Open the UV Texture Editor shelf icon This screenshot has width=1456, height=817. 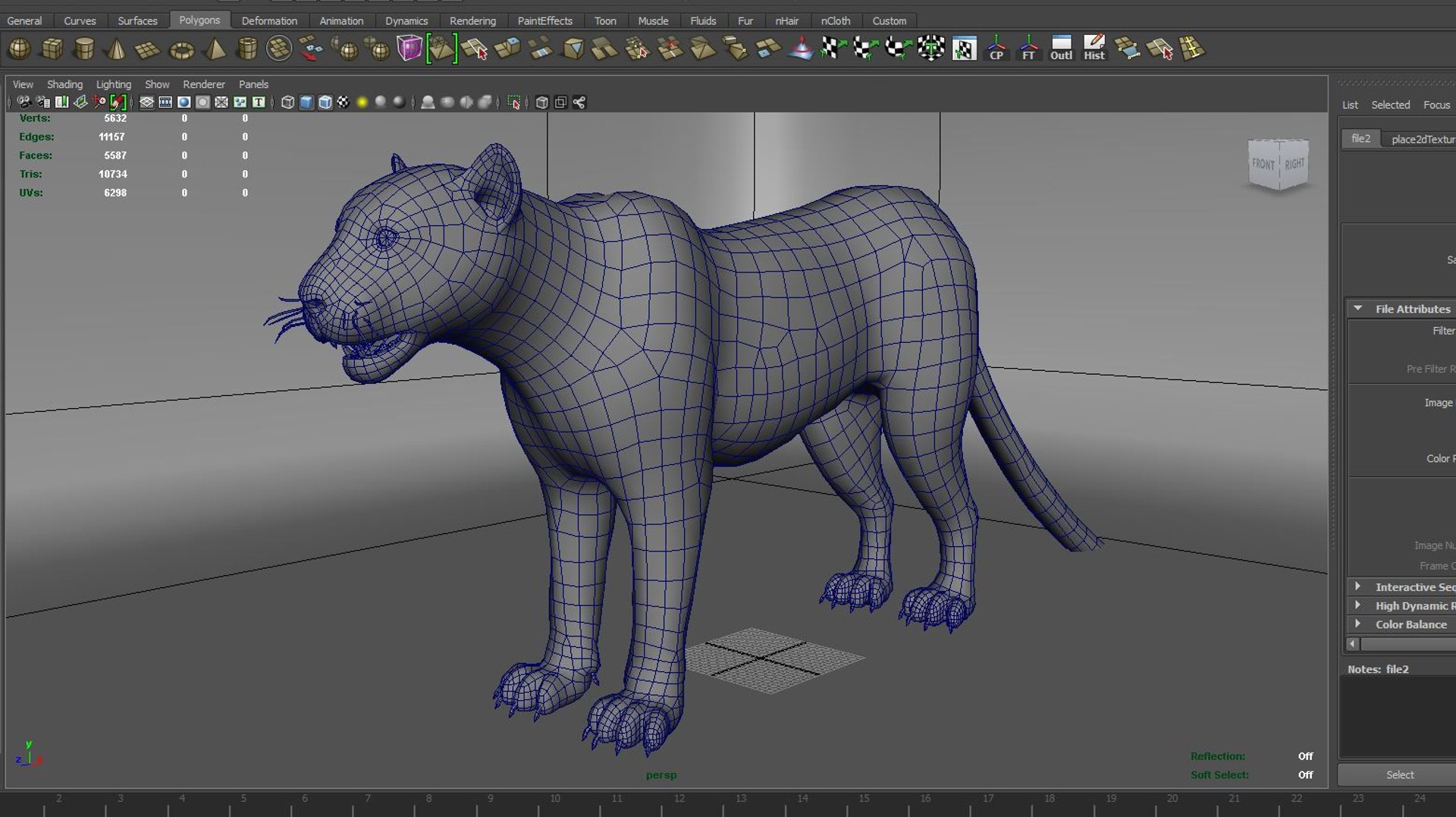(x=964, y=49)
